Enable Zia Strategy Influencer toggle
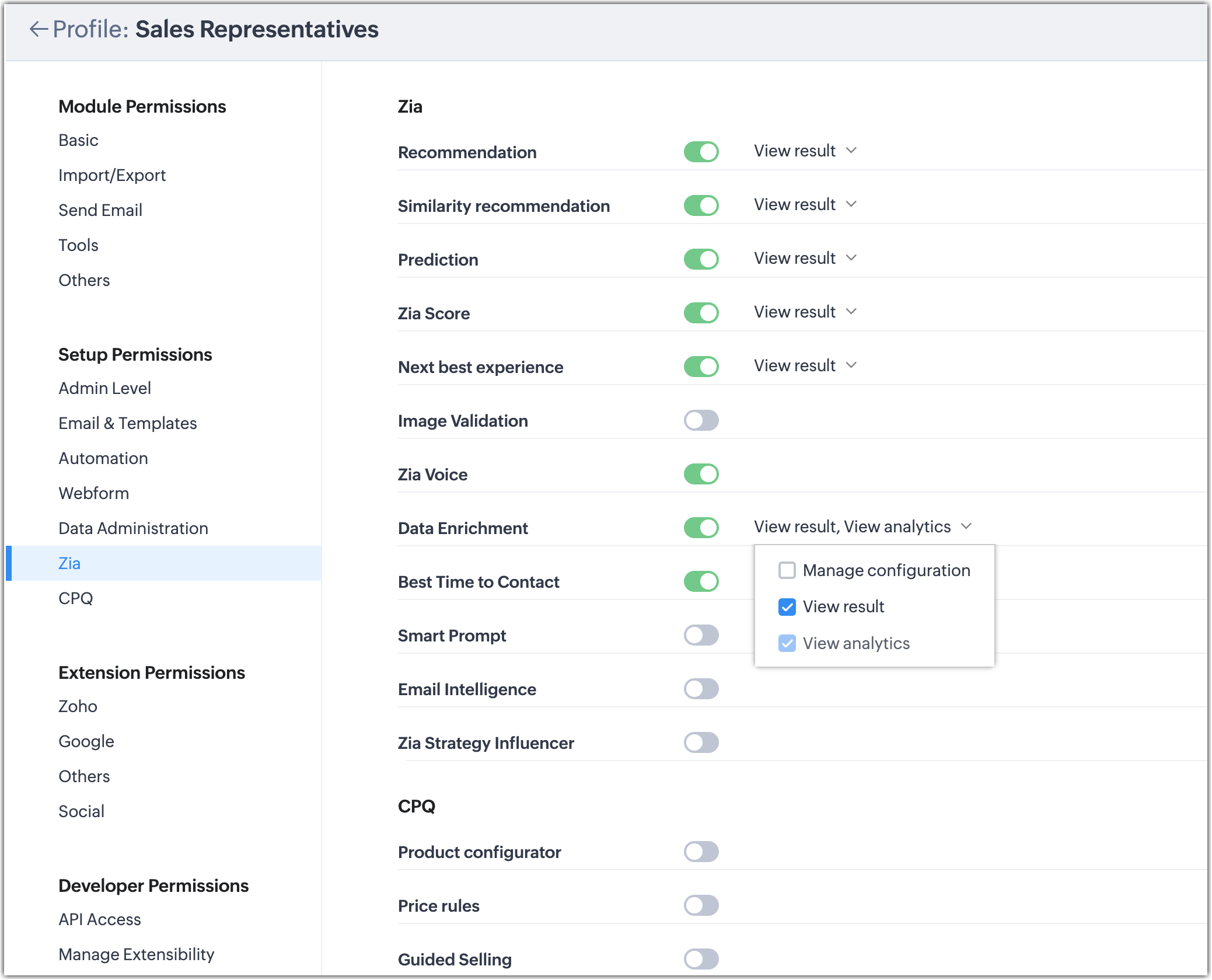This screenshot has height=980, width=1212. pyautogui.click(x=701, y=742)
